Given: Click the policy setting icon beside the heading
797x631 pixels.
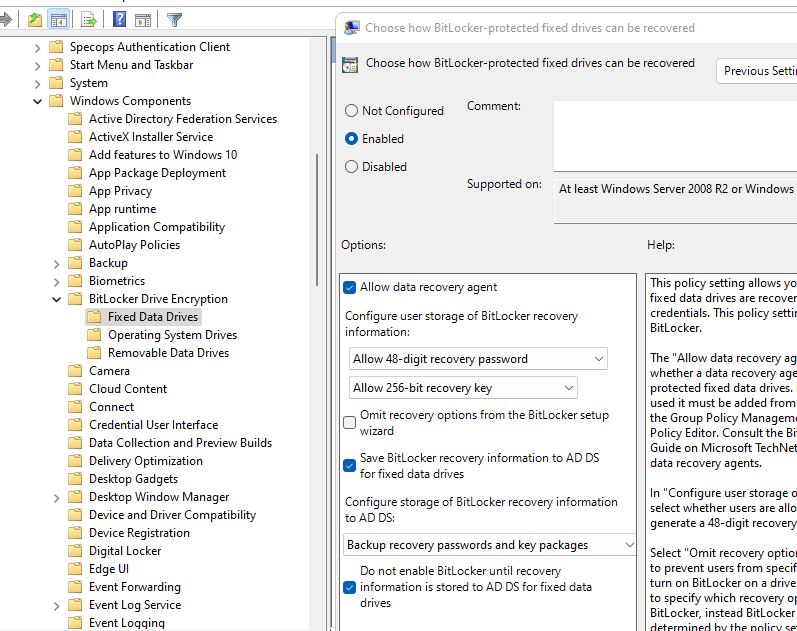Looking at the screenshot, I should 350,65.
